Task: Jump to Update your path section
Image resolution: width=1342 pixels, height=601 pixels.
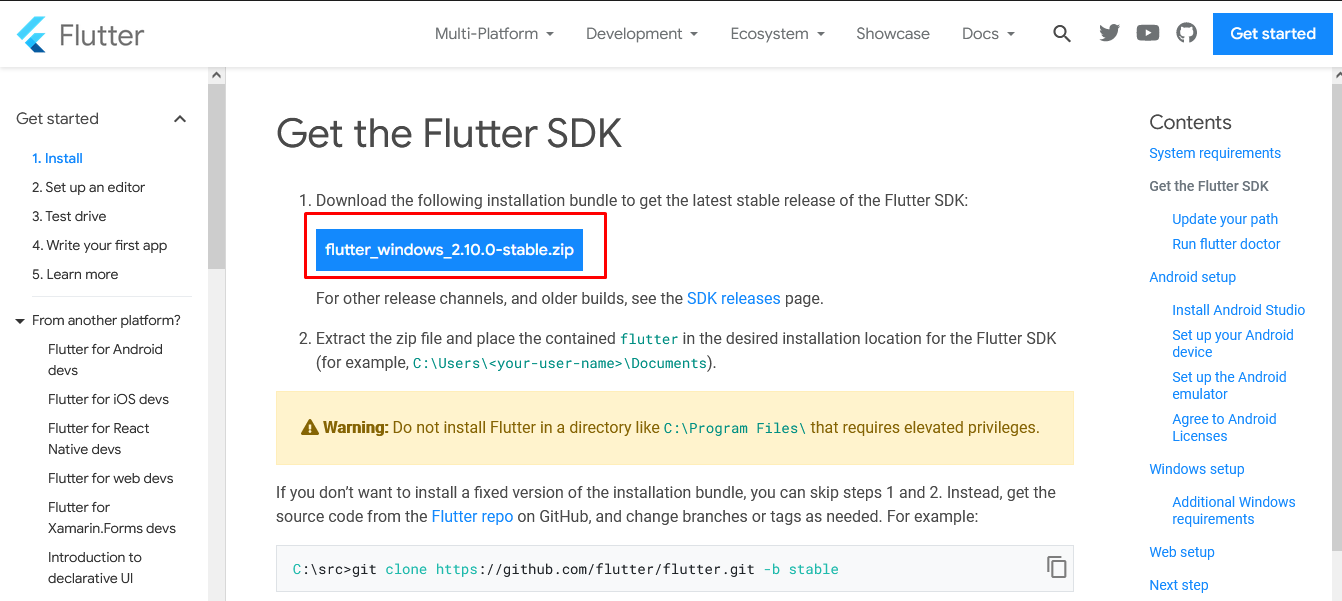Action: [x=1224, y=219]
